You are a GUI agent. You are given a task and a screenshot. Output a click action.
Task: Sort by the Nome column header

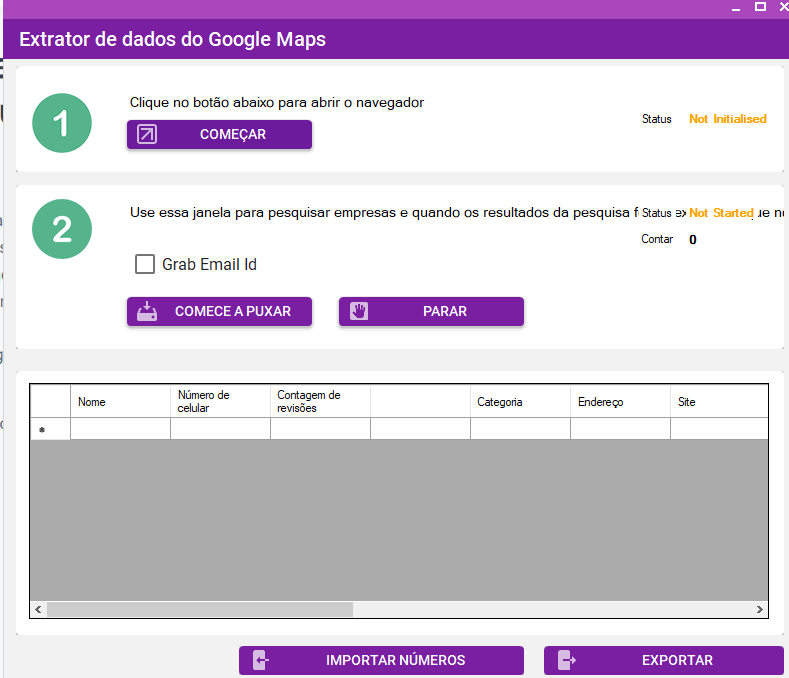(120, 402)
